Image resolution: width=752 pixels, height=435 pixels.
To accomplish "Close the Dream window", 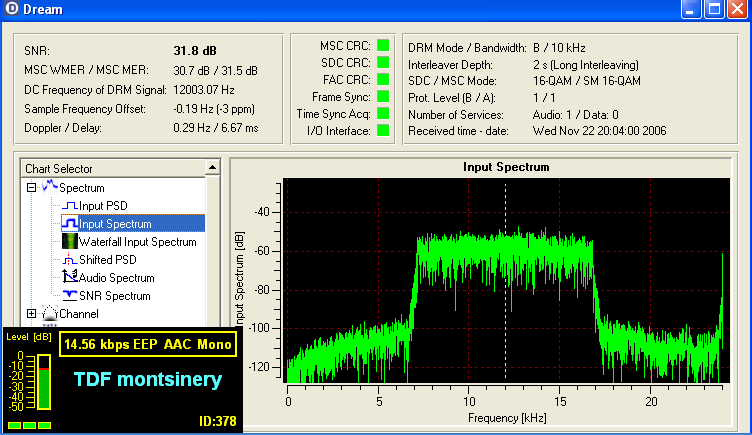I will click(738, 9).
